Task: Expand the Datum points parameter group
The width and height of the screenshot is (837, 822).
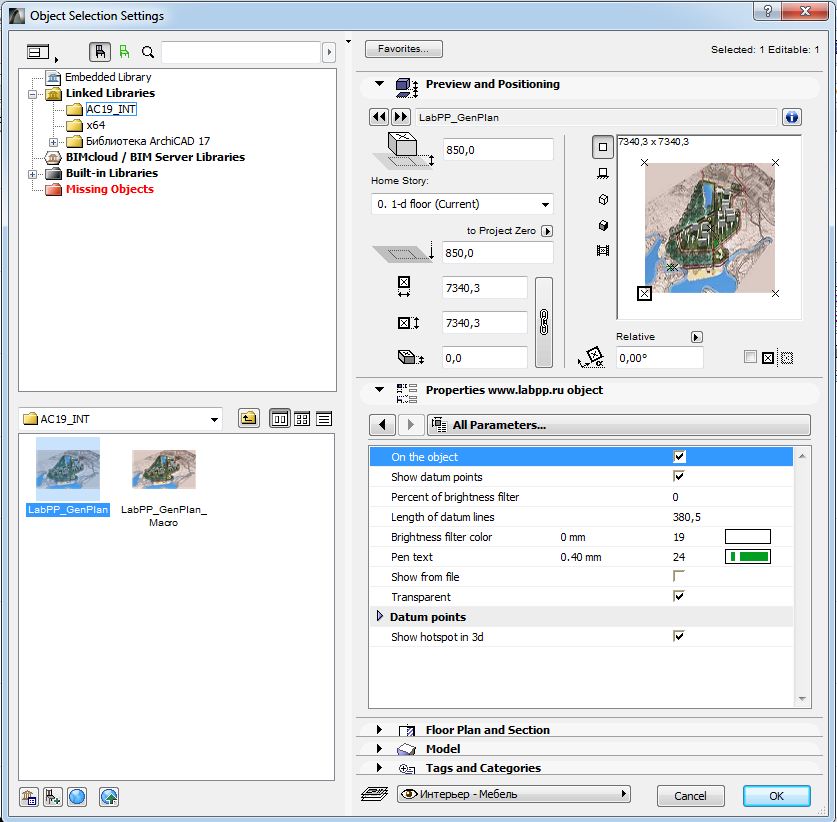Action: [x=380, y=616]
